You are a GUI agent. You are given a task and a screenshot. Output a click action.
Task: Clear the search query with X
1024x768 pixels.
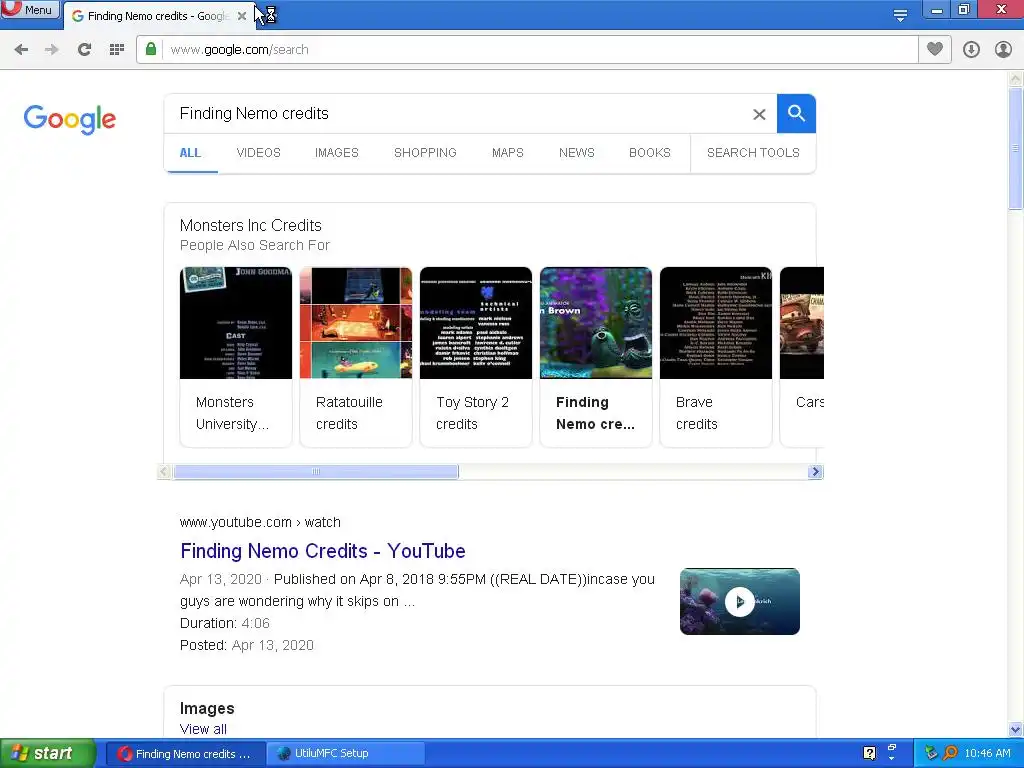[759, 114]
